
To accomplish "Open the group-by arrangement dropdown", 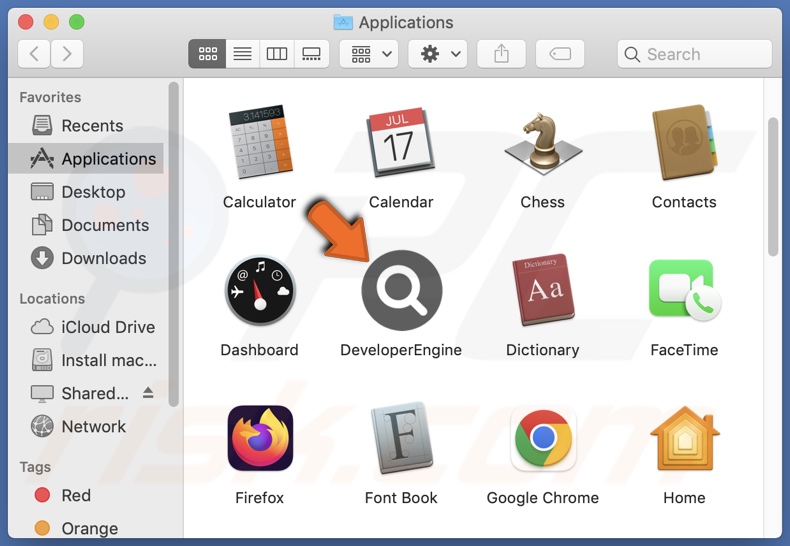I will coord(369,53).
